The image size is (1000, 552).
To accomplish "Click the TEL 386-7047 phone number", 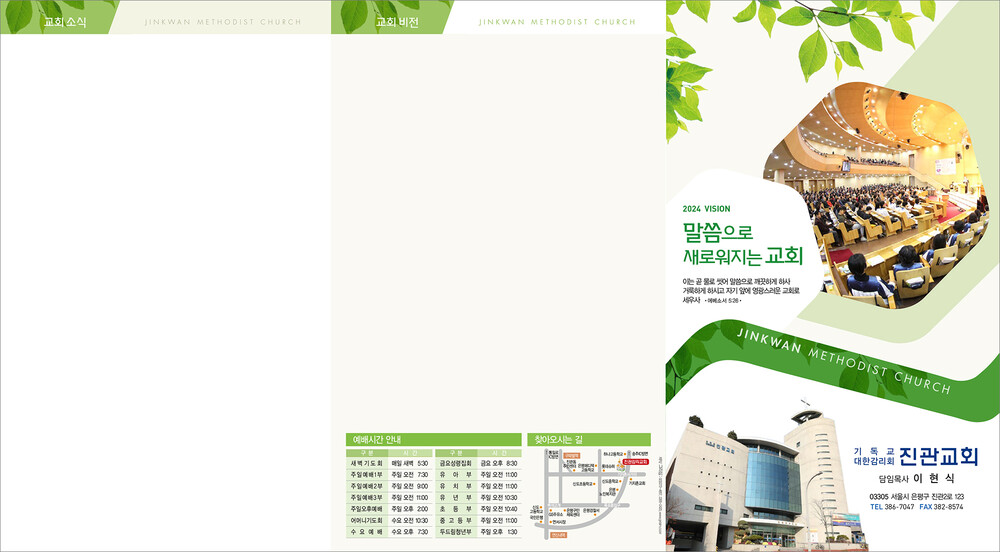I will tap(892, 507).
